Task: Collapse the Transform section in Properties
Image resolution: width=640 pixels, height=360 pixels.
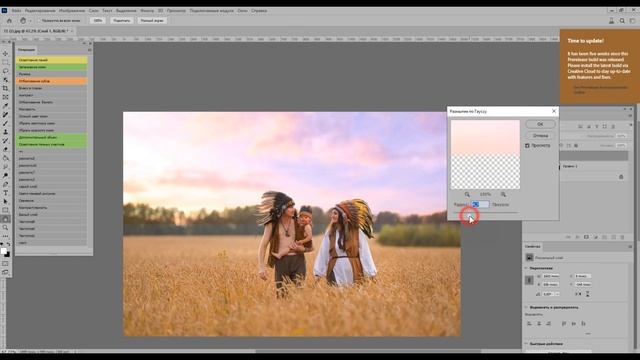Action: pos(526,268)
